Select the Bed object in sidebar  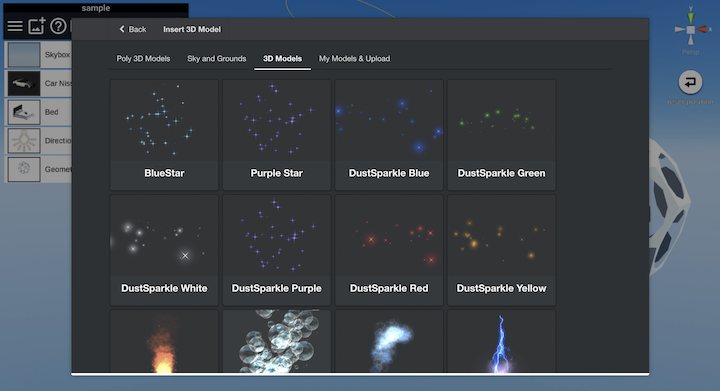(39, 112)
